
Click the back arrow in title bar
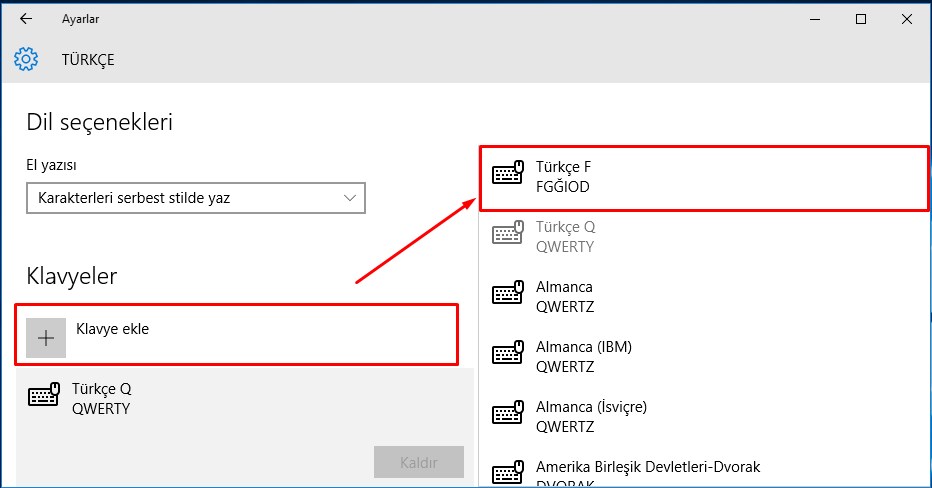(26, 19)
